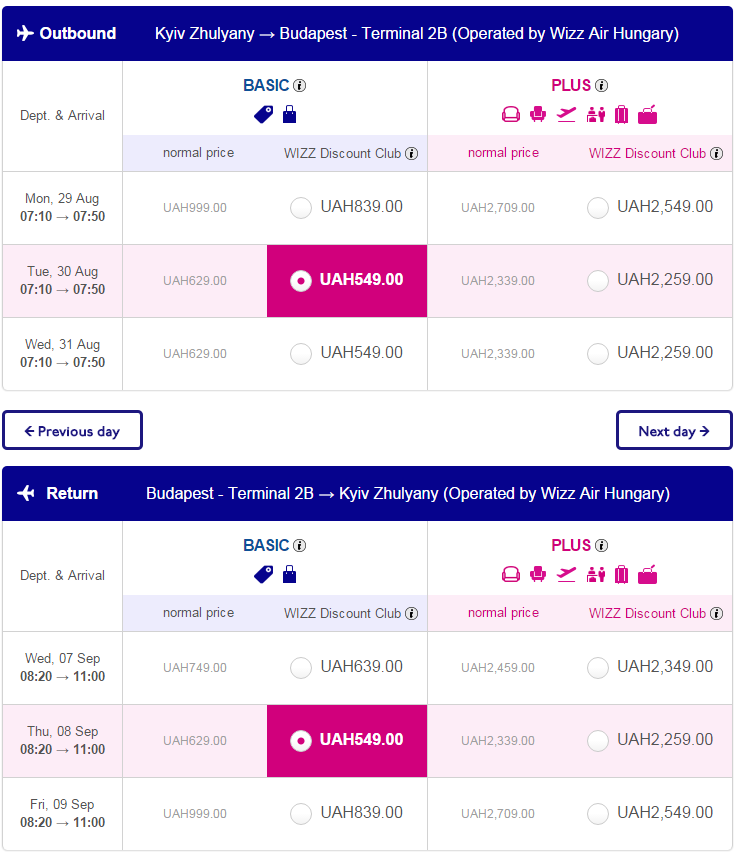The height and width of the screenshot is (854, 736).
Task: Choose Fri 09 Sep PLUS fare UAH2,549.00
Action: [598, 813]
